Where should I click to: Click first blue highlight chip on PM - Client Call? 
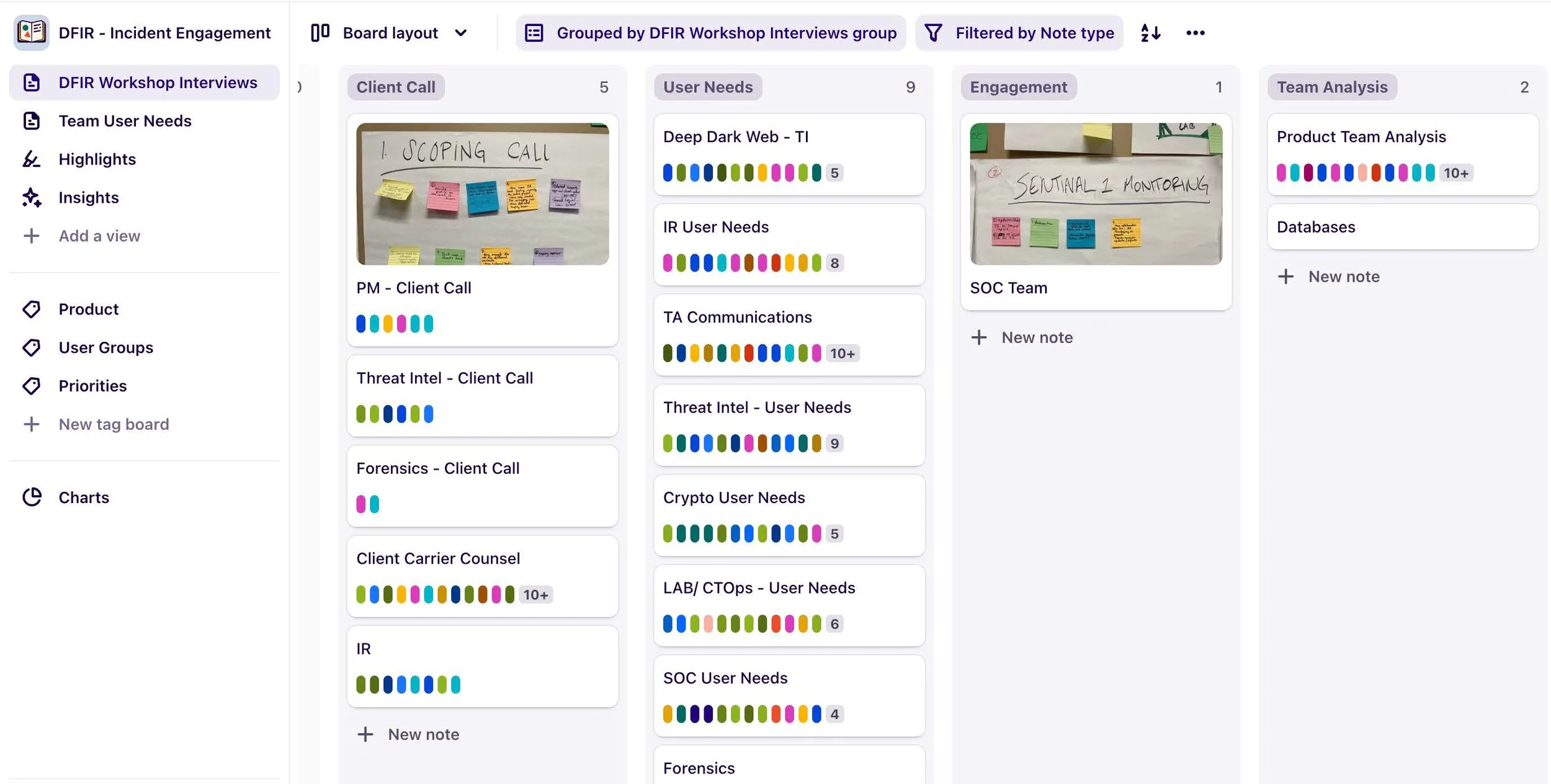(361, 324)
